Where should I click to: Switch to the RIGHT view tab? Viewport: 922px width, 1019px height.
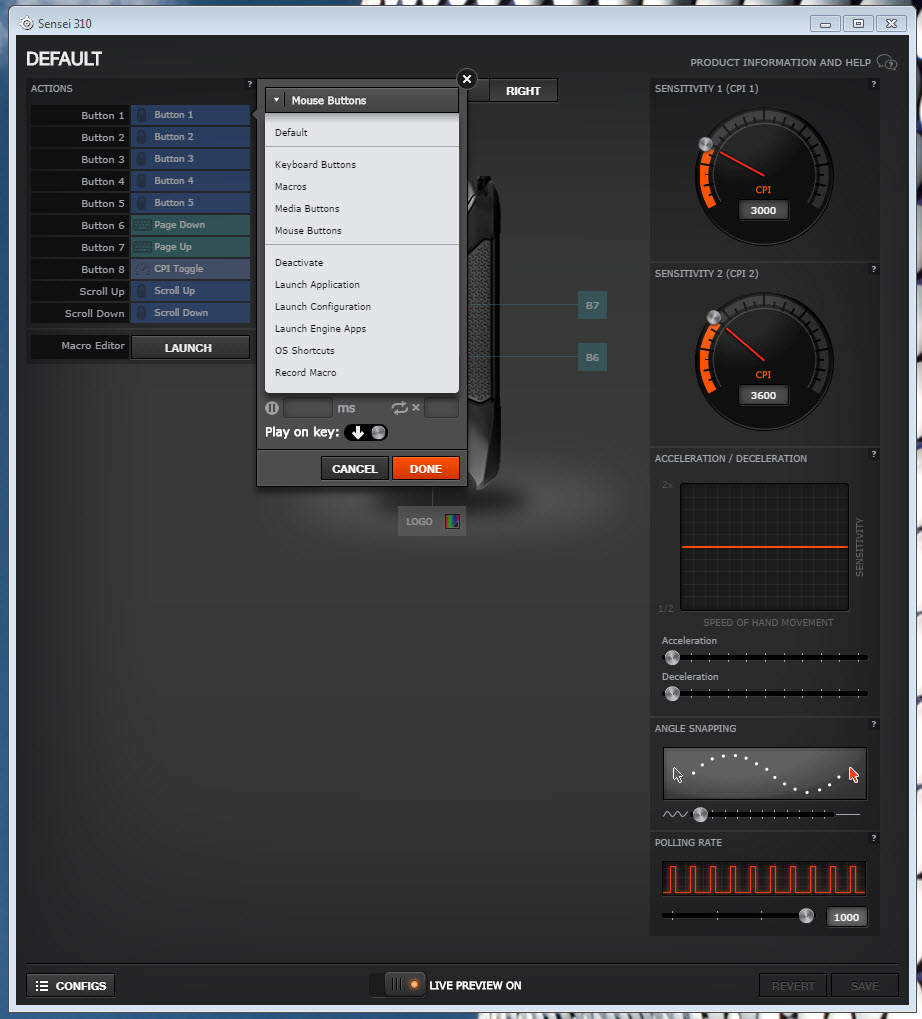point(523,91)
